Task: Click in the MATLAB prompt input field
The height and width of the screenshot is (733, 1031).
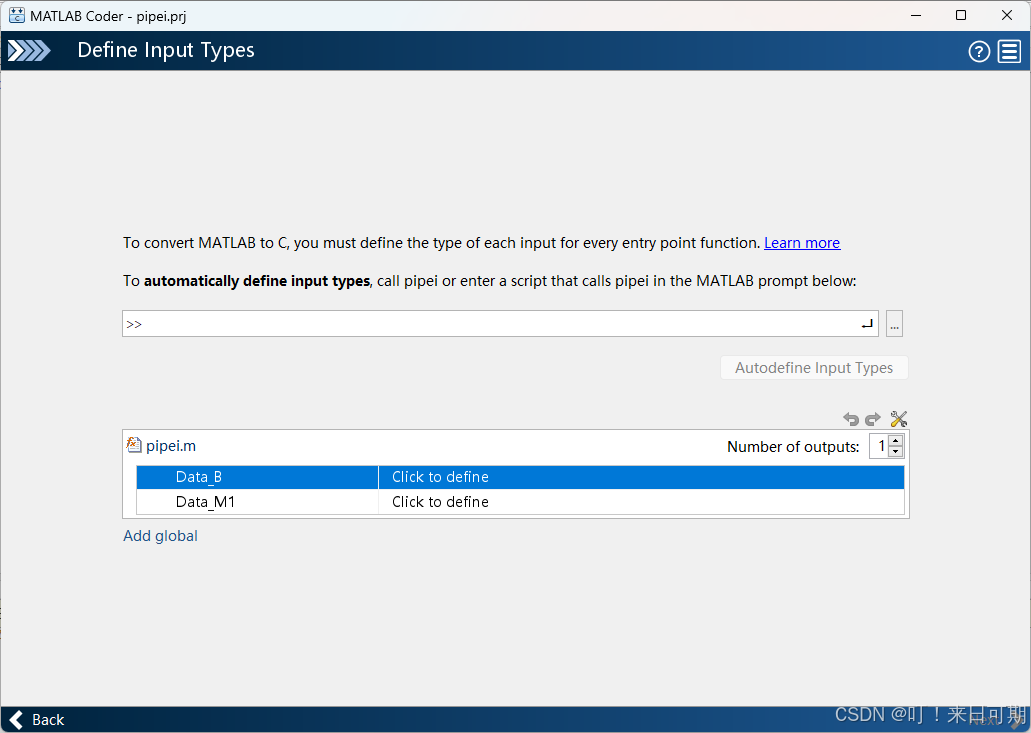Action: point(500,323)
